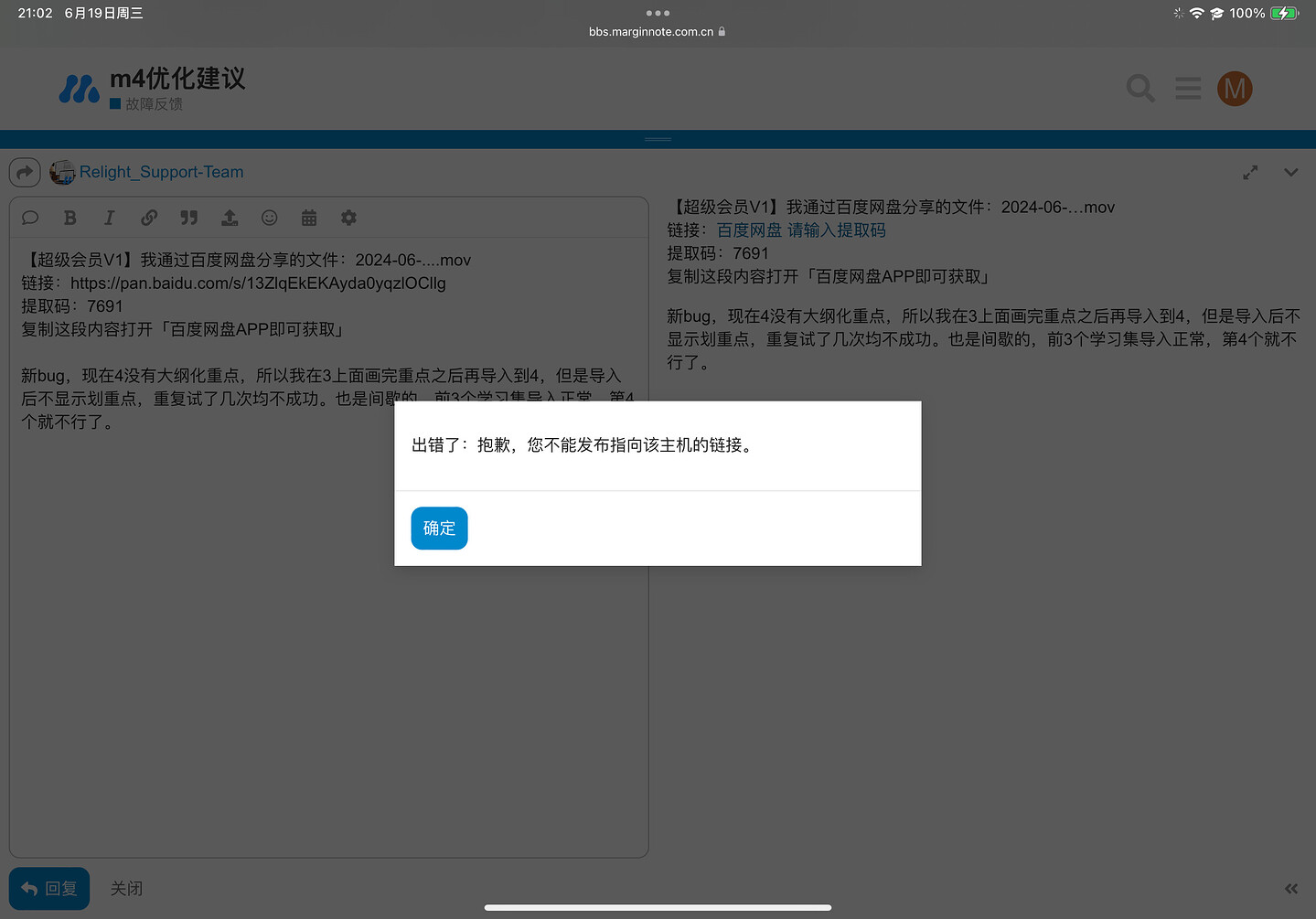Click the 提取码: 7691 line in editor
1316x919 pixels.
72,306
